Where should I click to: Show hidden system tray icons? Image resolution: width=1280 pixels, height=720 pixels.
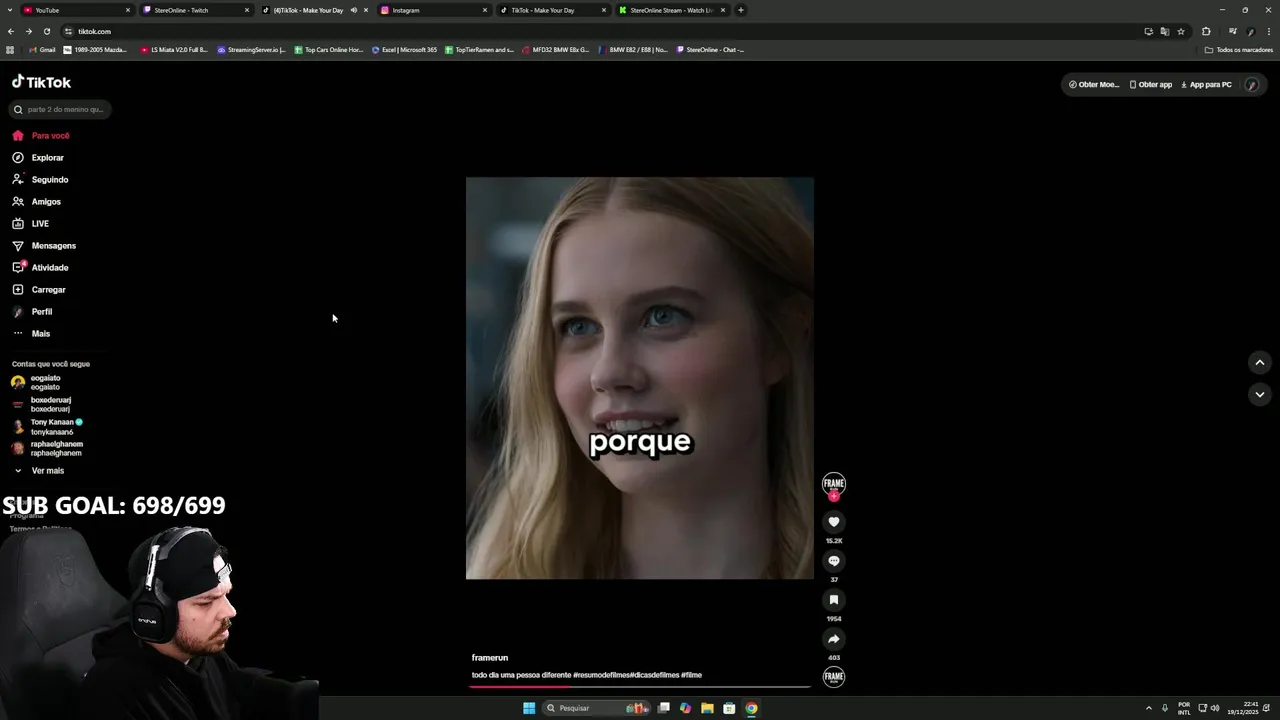coord(1148,708)
